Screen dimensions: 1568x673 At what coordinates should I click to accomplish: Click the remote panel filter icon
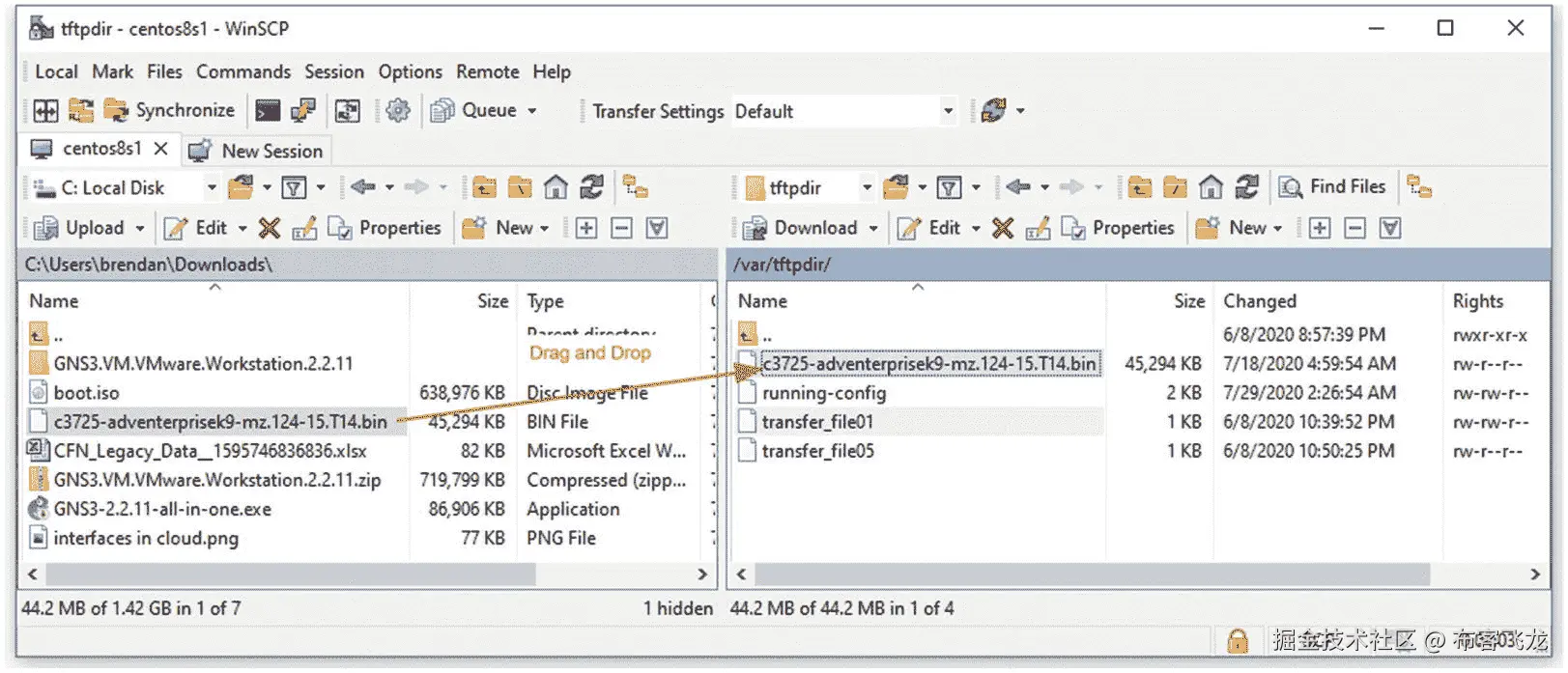point(950,187)
